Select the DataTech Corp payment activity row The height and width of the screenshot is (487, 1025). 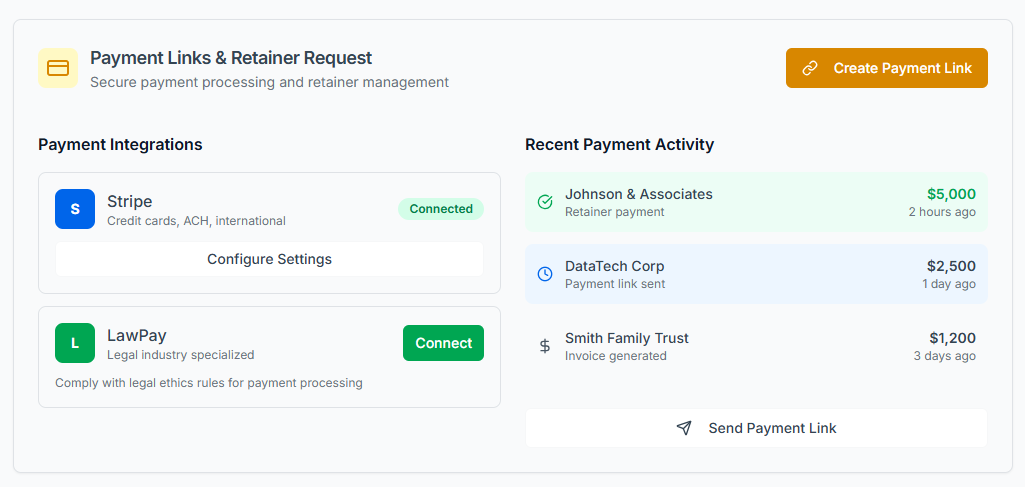pyautogui.click(x=756, y=274)
